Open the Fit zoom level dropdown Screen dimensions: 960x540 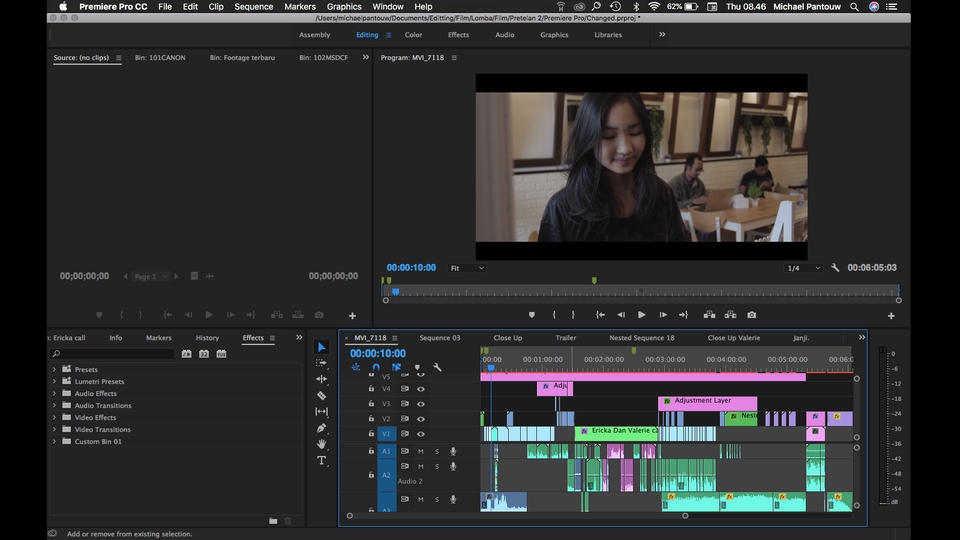coord(467,268)
